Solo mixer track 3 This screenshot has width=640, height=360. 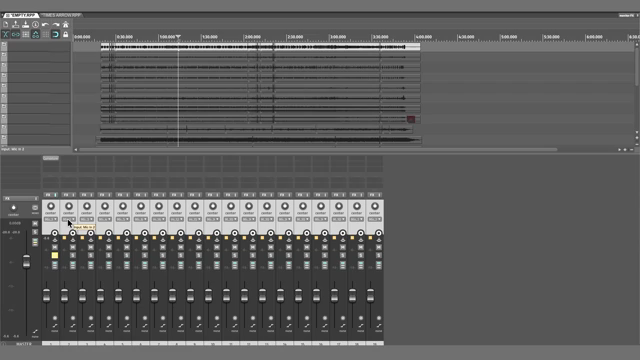click(x=91, y=255)
